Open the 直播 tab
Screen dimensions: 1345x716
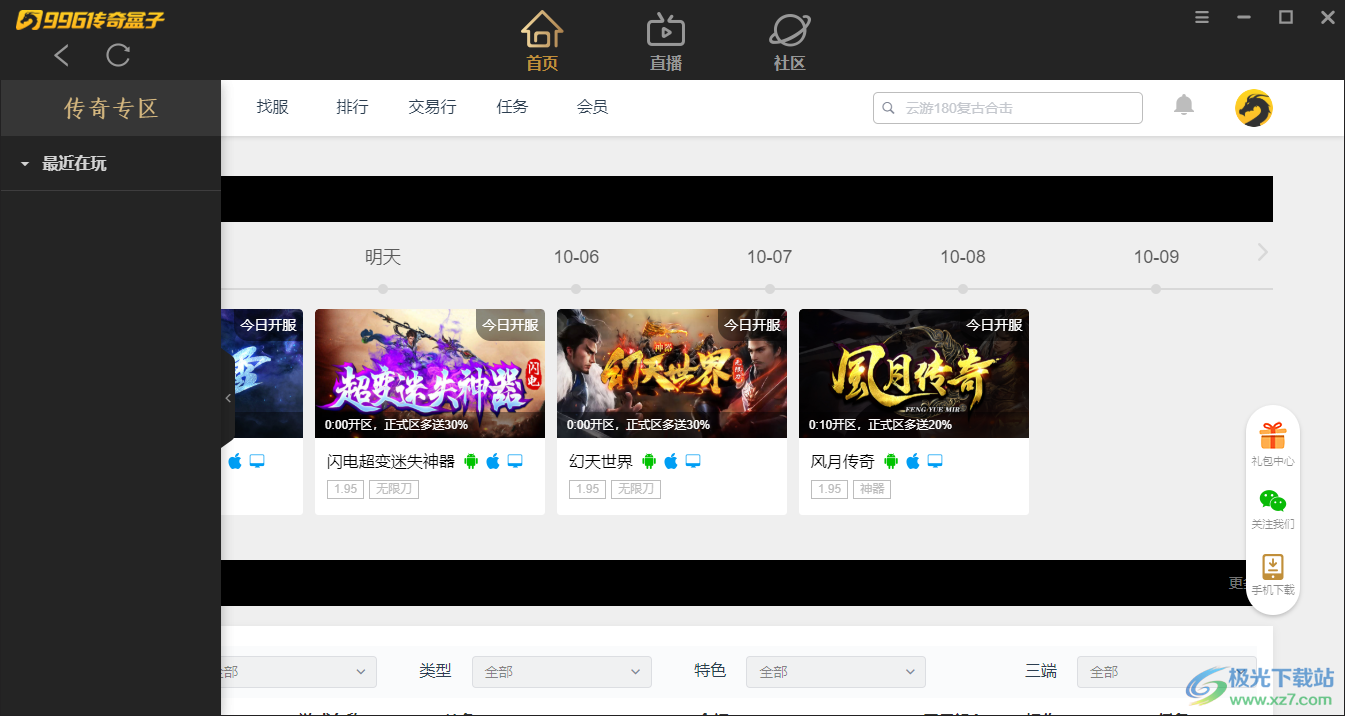[x=666, y=42]
